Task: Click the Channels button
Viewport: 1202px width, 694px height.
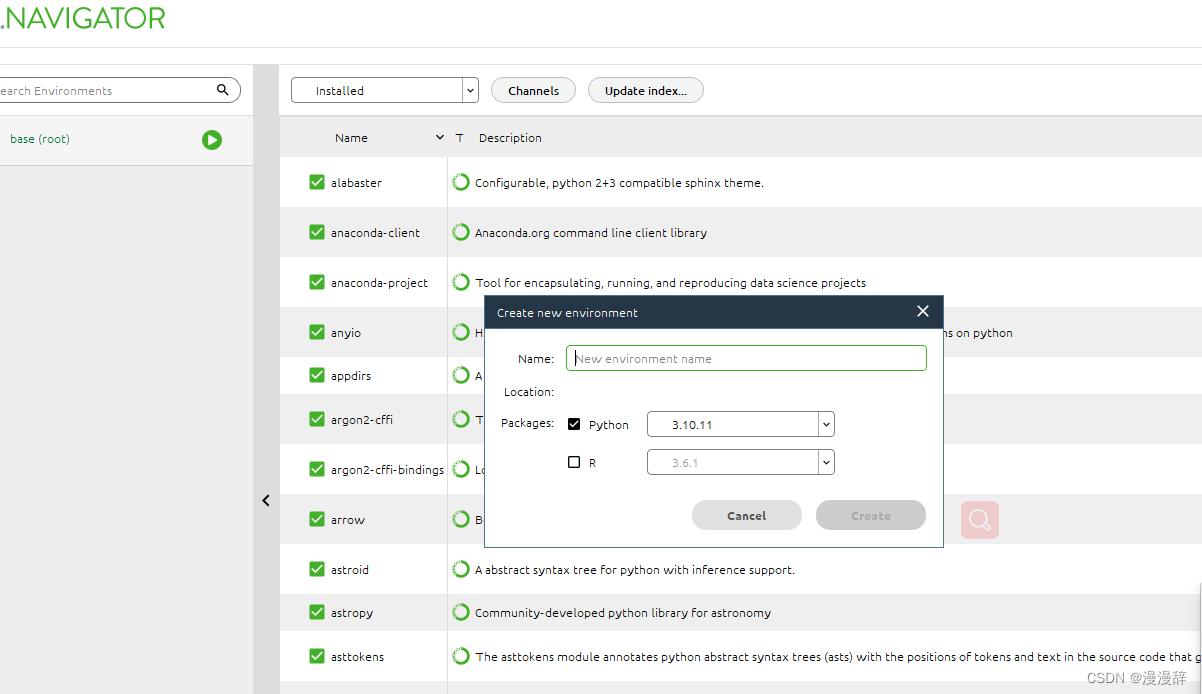Action: (x=533, y=90)
